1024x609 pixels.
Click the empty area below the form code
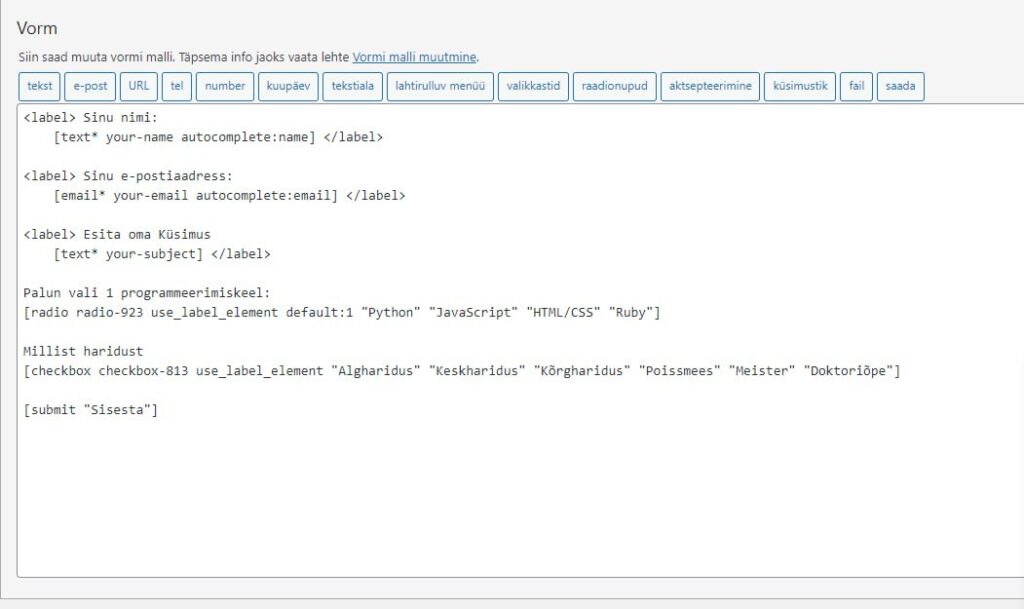pos(500,500)
